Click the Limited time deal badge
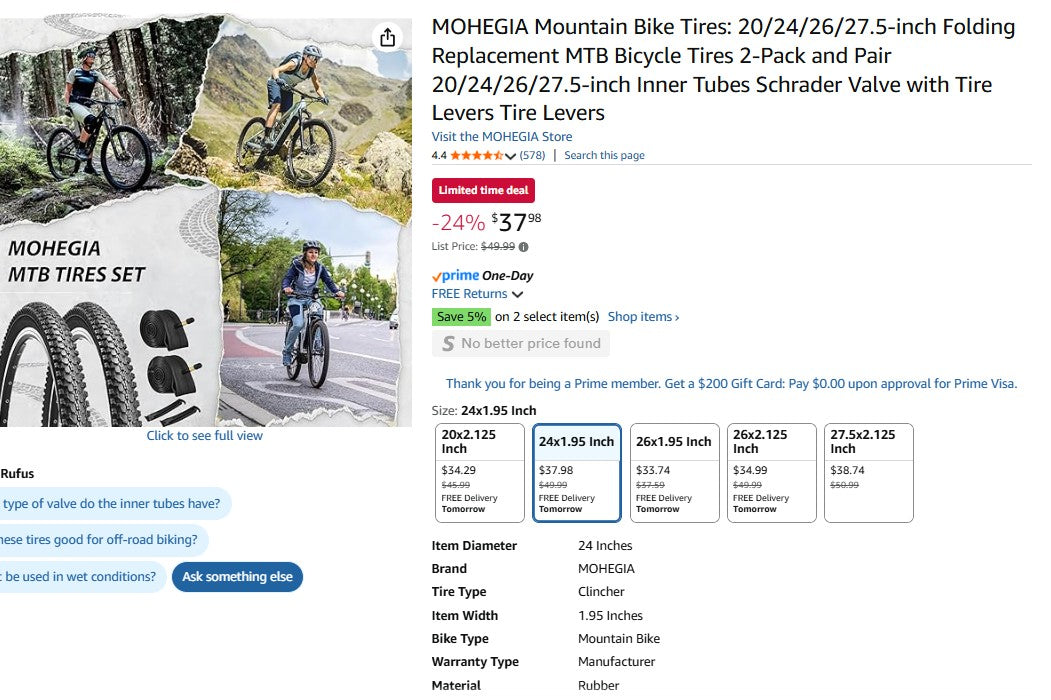Viewport: 1051px width, 700px height. coord(483,190)
